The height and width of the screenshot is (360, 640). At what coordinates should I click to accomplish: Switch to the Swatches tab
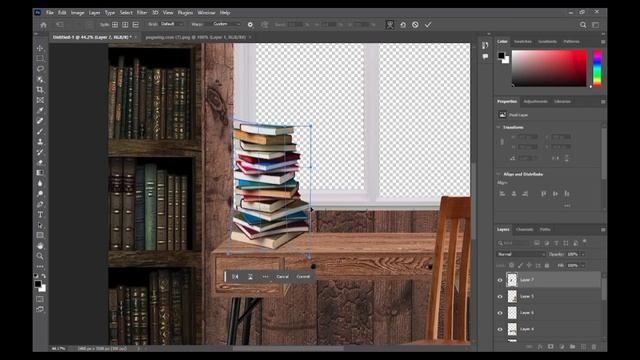pos(523,42)
